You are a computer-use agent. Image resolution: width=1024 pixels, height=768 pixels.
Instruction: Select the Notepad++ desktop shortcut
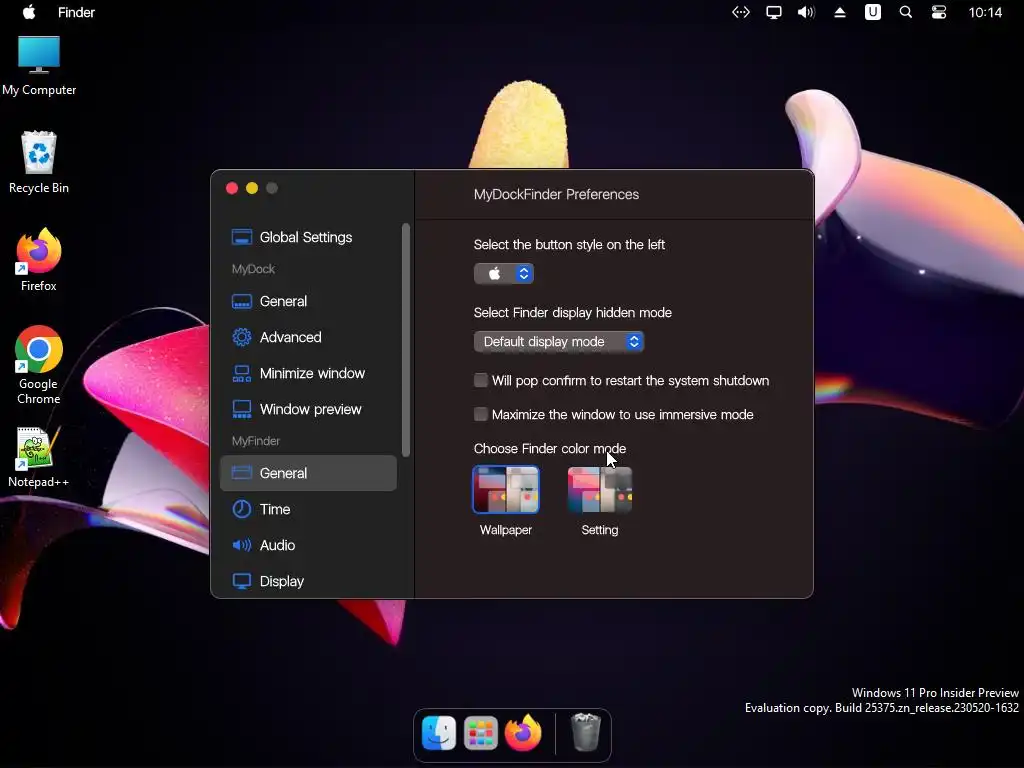39,458
